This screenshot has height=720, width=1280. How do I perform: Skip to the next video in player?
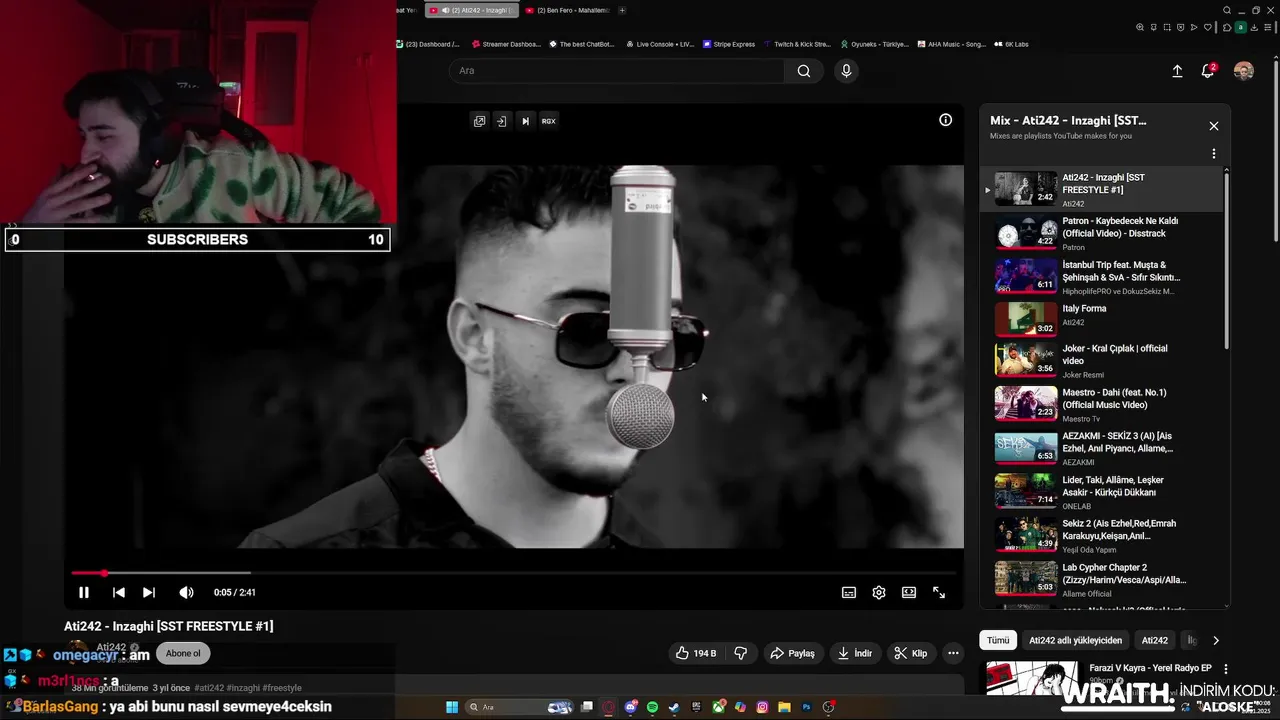click(x=149, y=592)
